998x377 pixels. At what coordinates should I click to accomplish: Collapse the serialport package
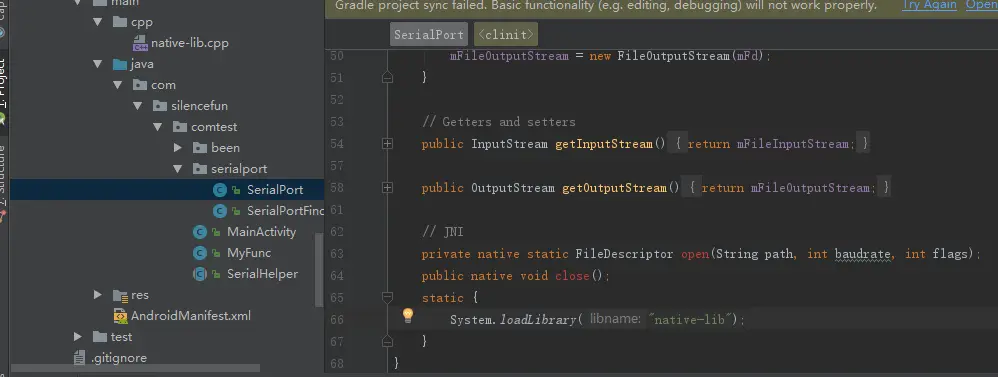178,169
